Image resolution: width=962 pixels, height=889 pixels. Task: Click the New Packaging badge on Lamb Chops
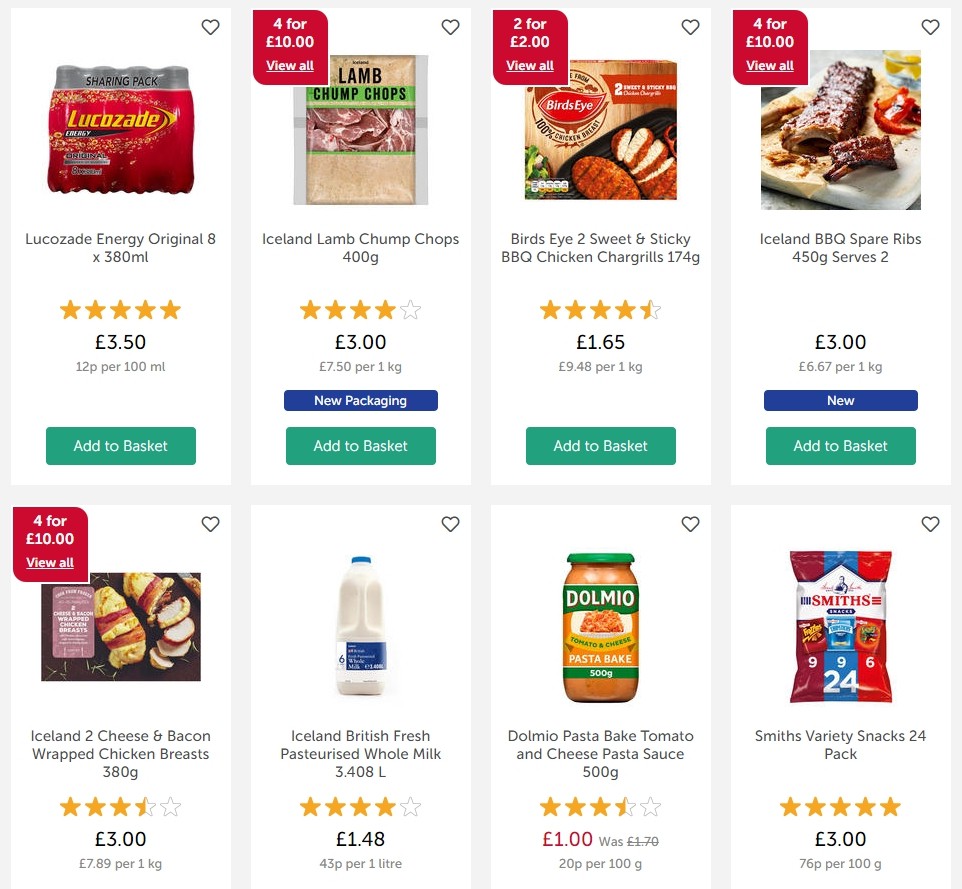[360, 400]
